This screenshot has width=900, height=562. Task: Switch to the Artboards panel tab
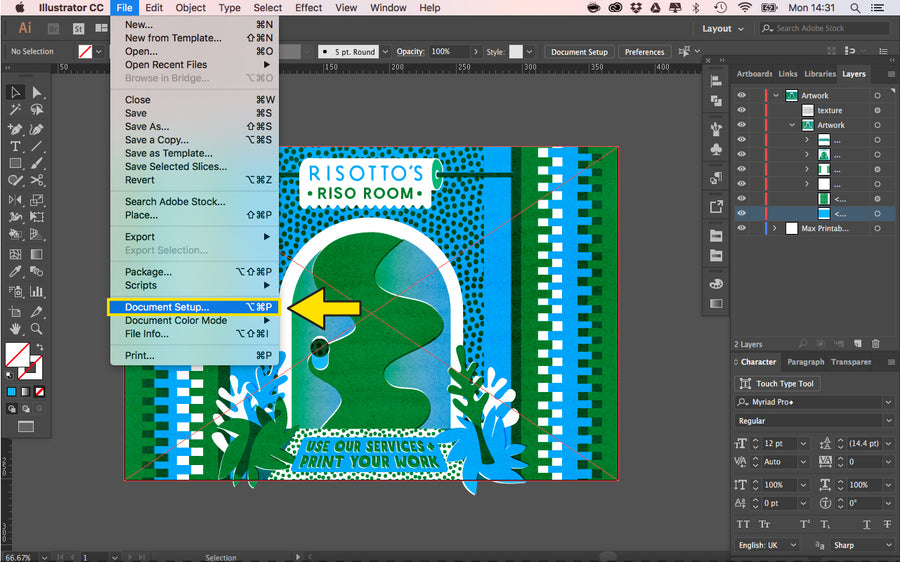754,74
